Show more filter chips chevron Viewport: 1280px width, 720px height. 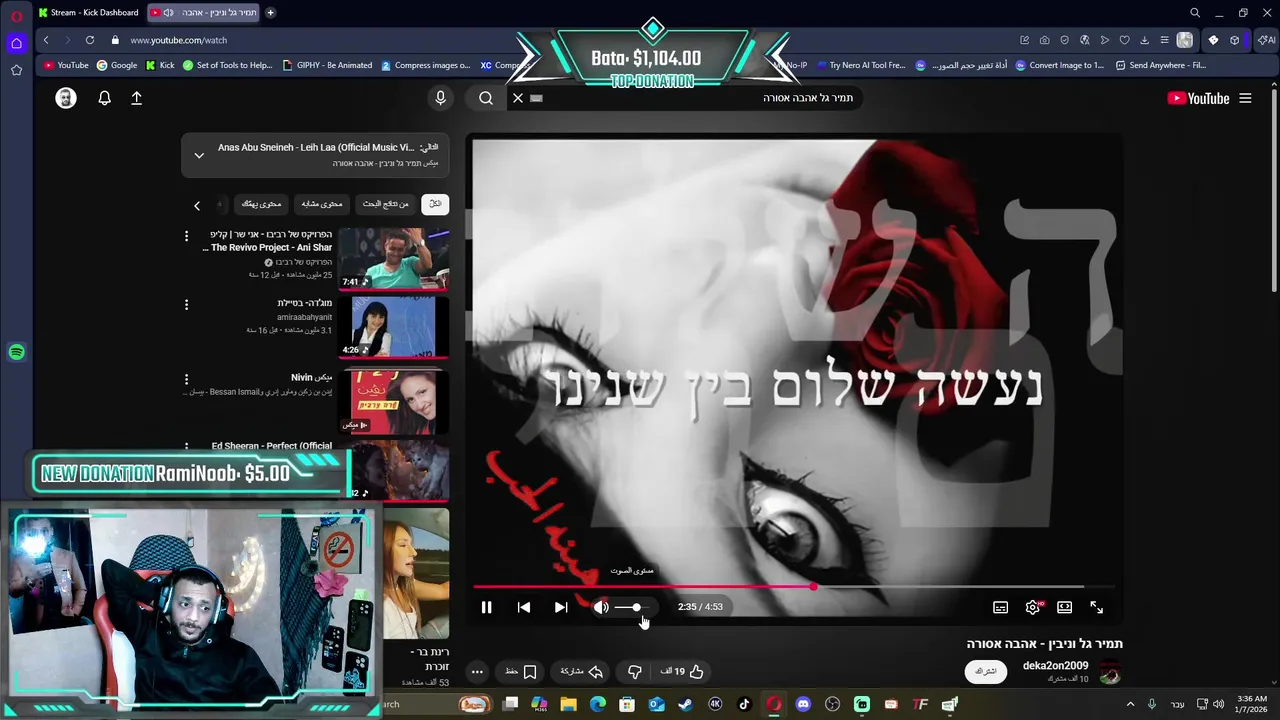(x=197, y=205)
